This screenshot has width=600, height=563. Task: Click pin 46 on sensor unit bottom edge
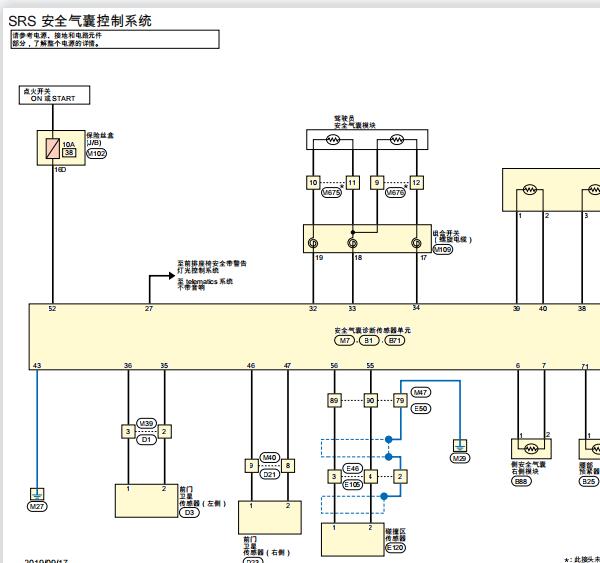251,366
